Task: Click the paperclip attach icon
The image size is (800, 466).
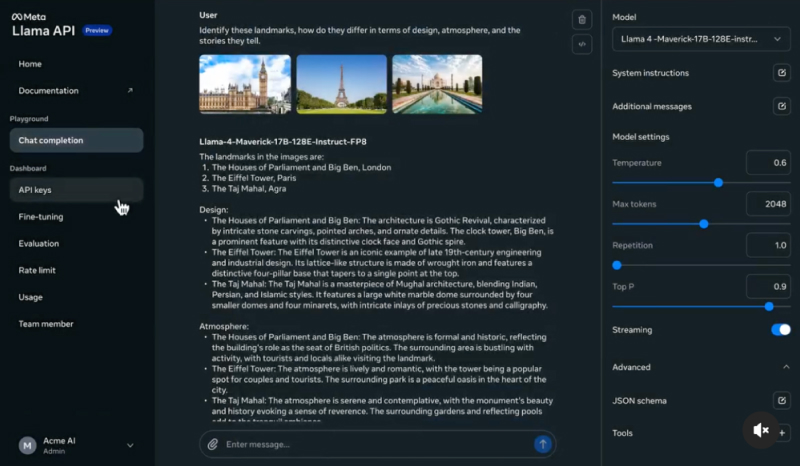Action: pos(213,445)
